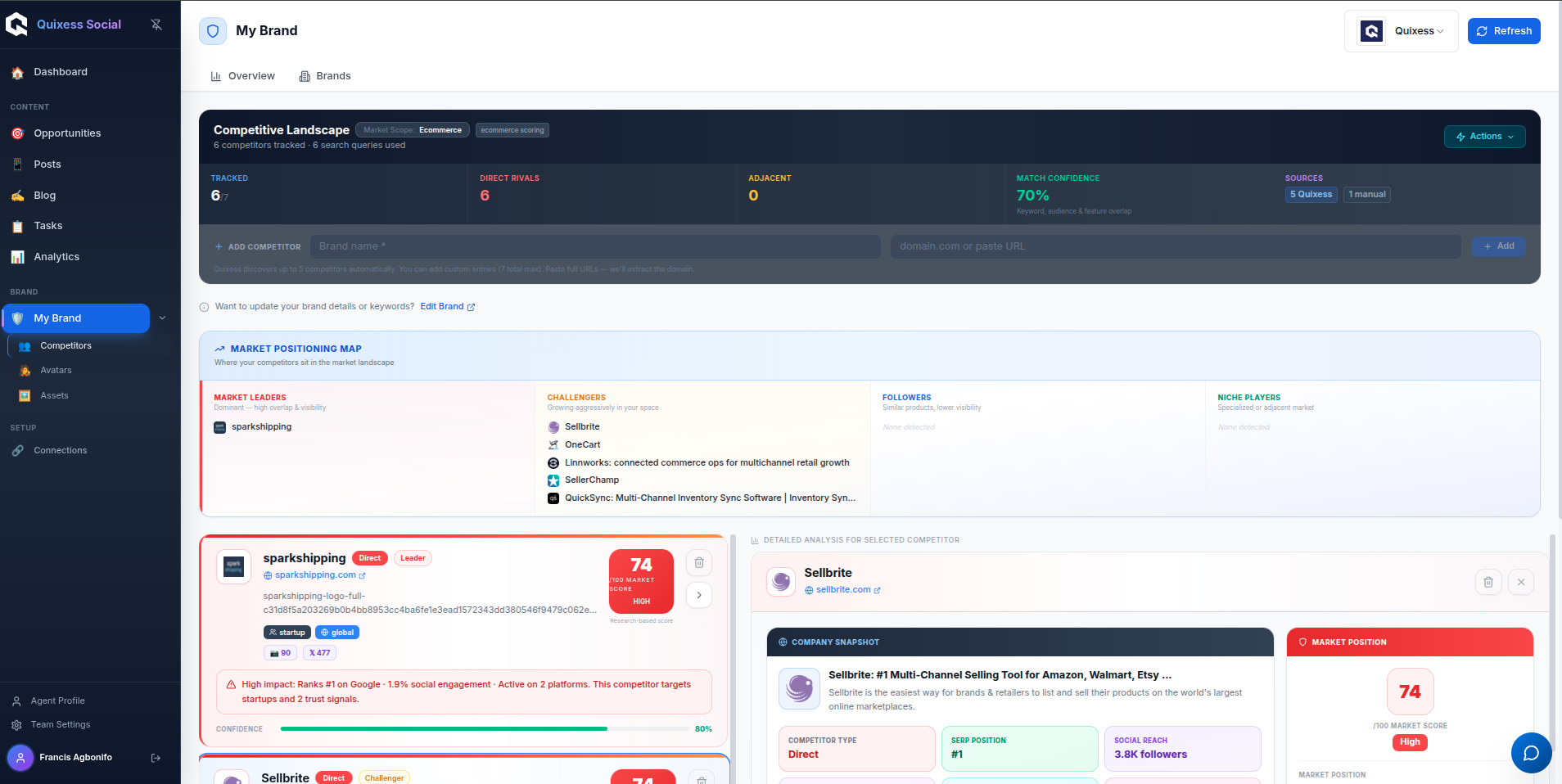Switch to the Overview tab

(243, 76)
